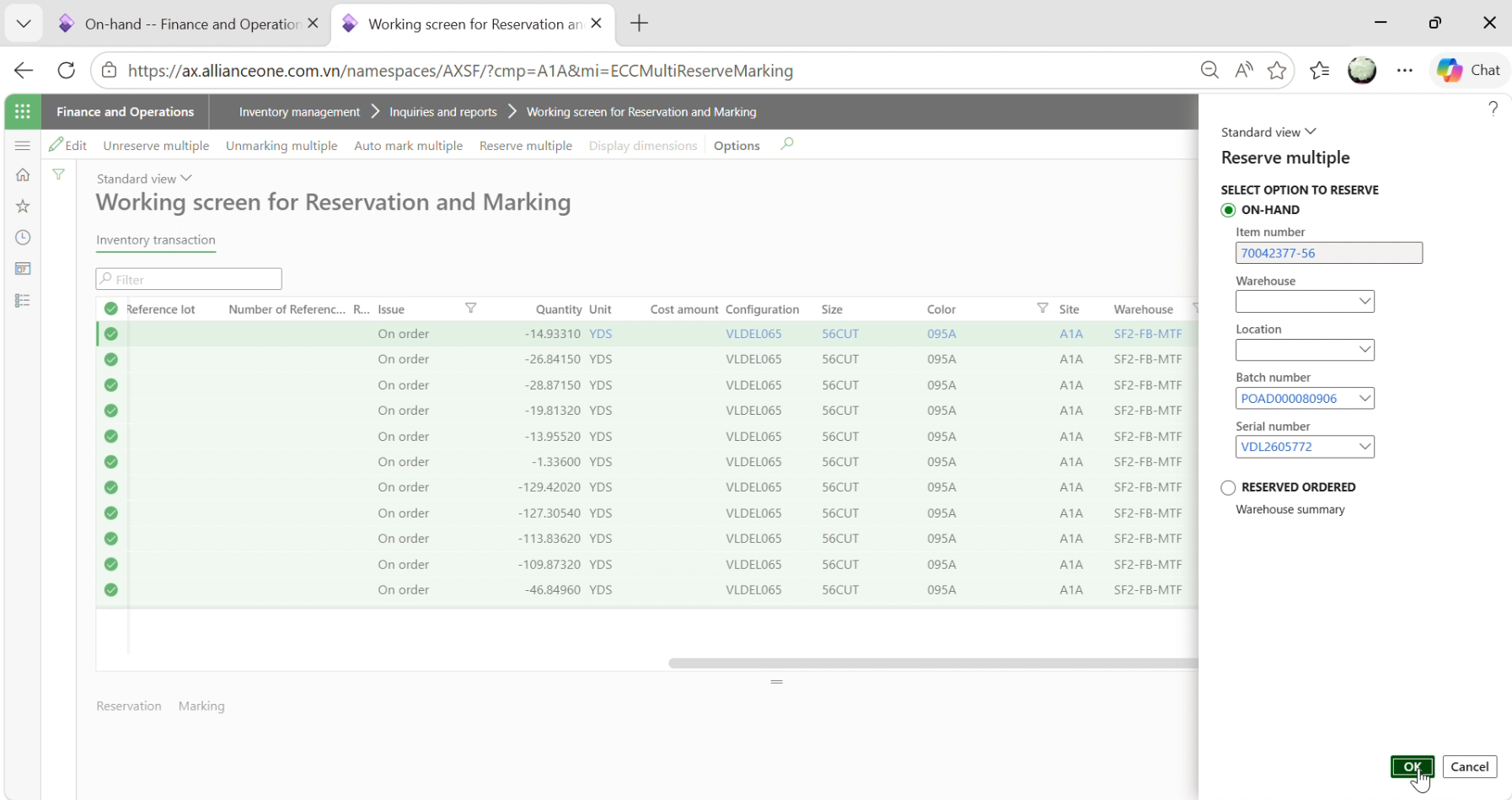
Task: Open browser favorites list icon
Action: coord(1320,70)
